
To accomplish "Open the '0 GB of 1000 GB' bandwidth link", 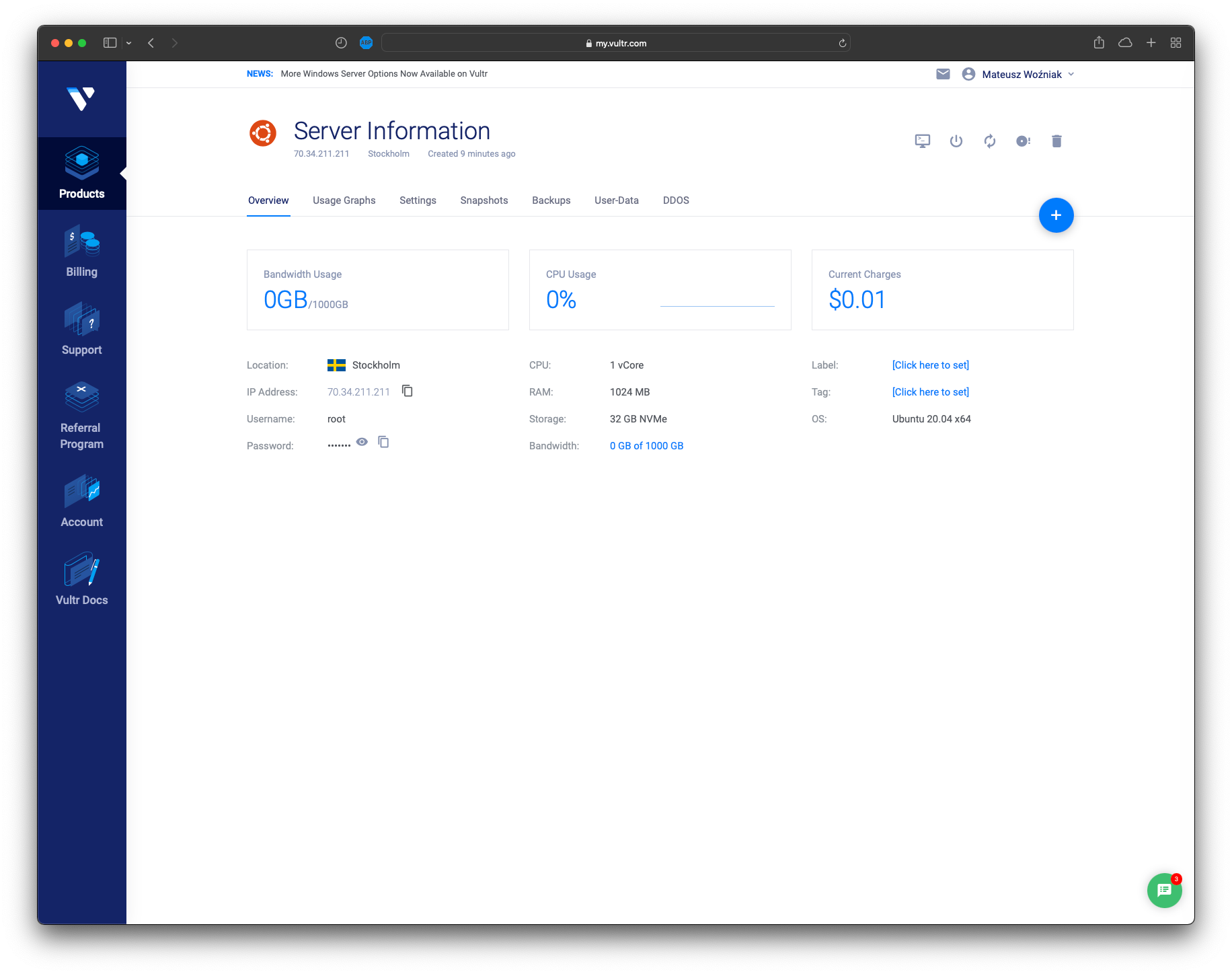I will point(646,446).
